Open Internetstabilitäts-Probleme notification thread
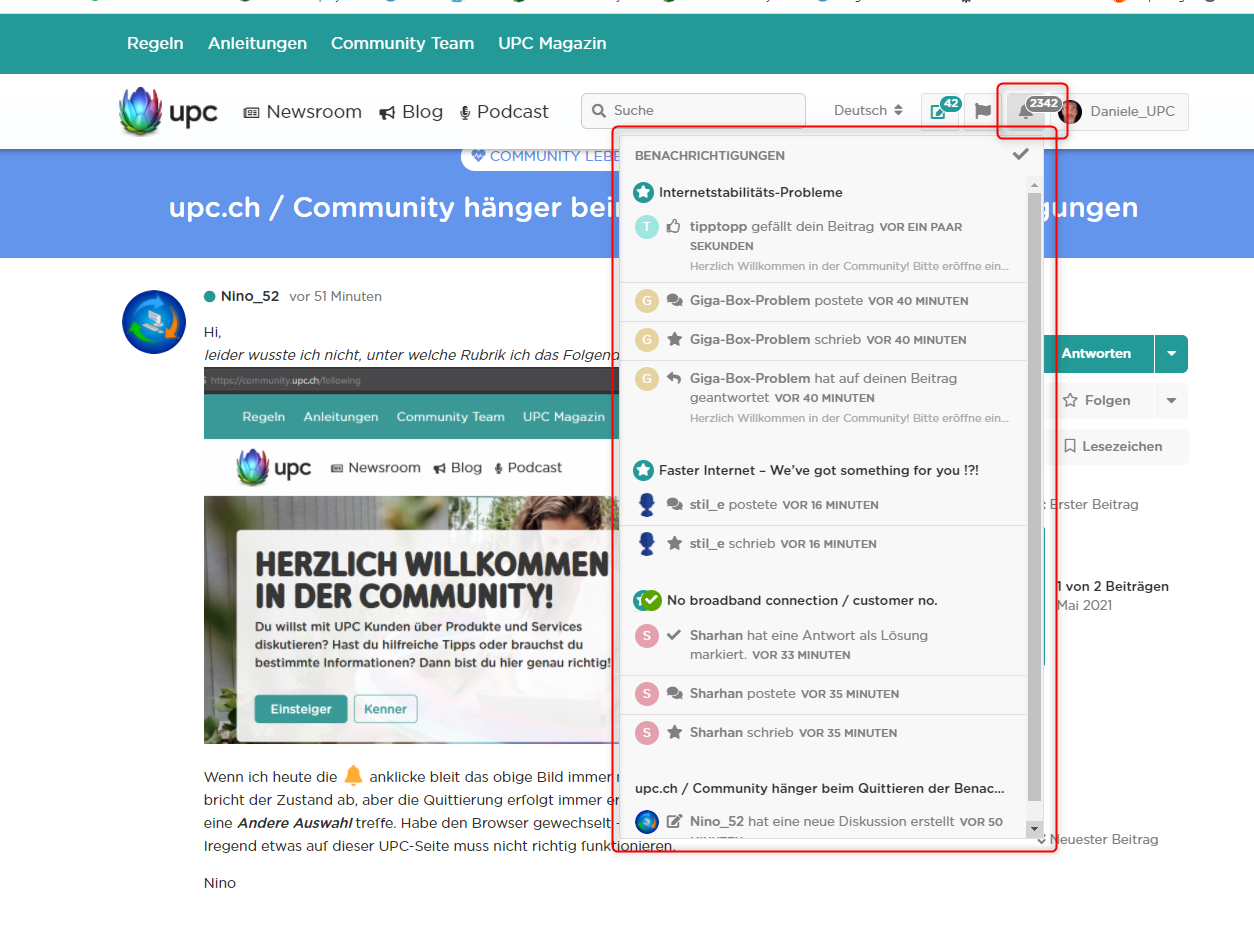Screen dimensions: 1254x946 point(750,192)
